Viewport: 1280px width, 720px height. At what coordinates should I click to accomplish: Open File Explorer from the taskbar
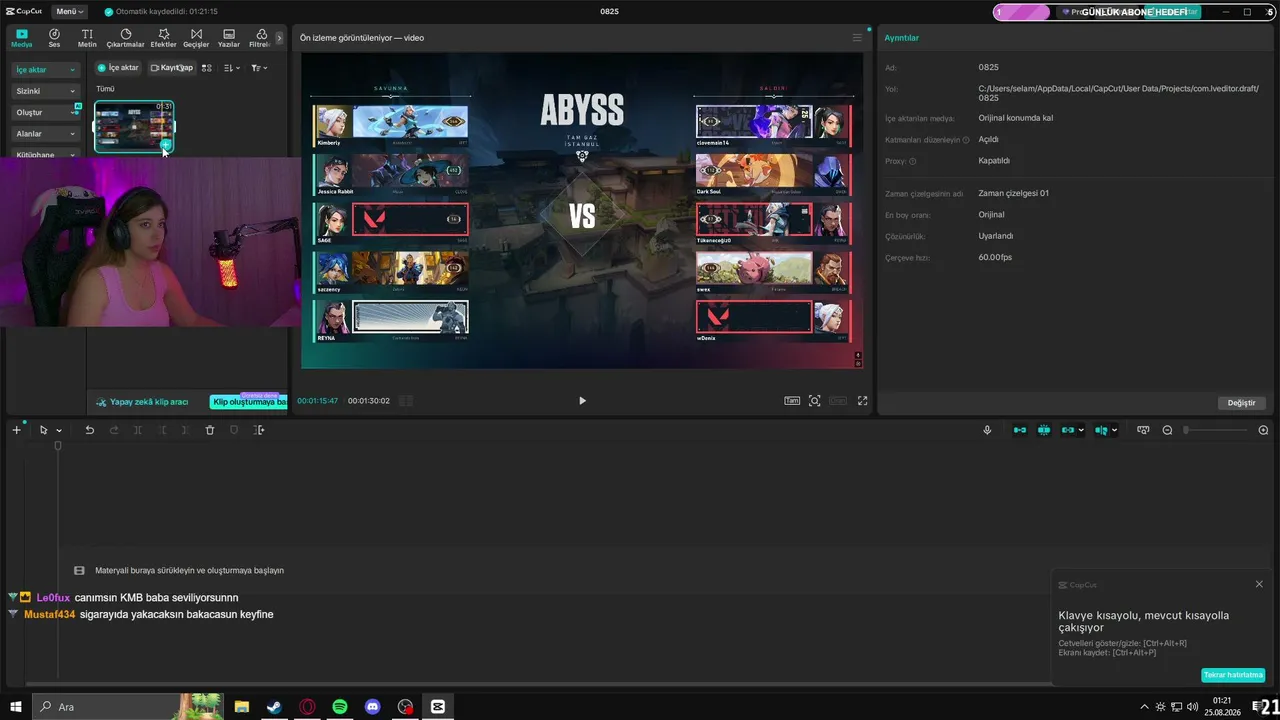[242, 707]
